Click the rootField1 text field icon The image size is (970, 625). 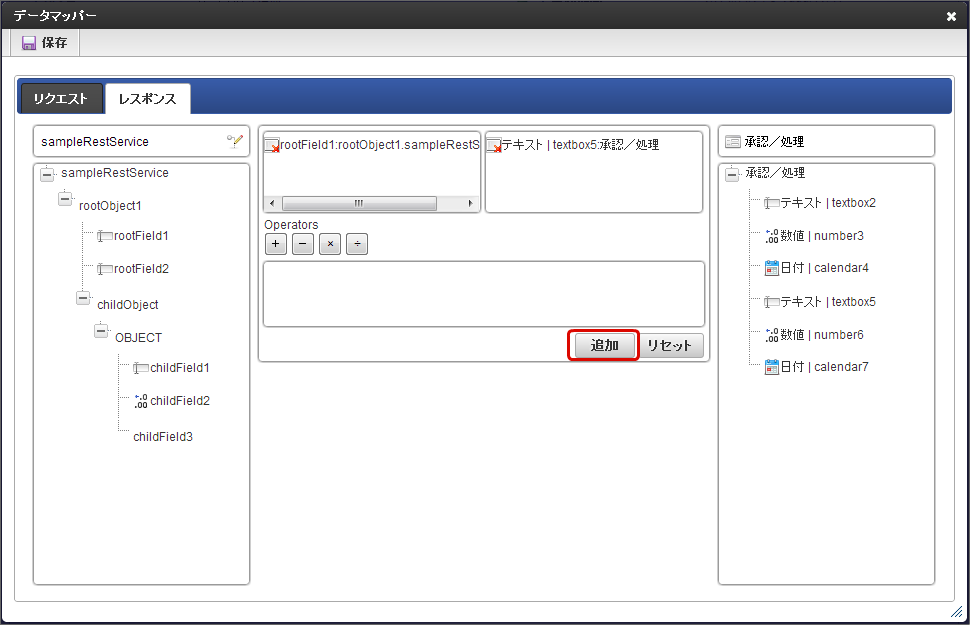click(x=105, y=236)
